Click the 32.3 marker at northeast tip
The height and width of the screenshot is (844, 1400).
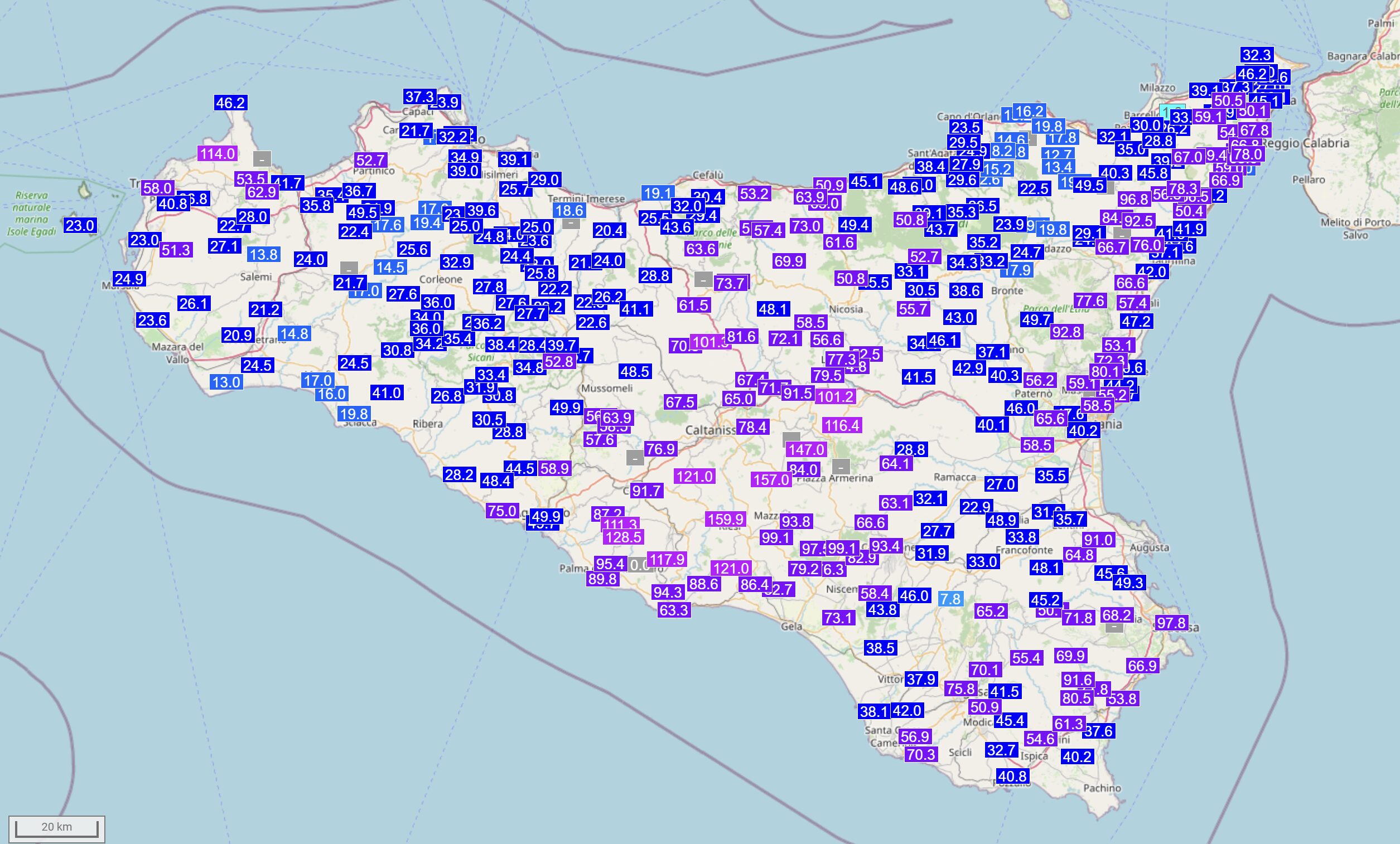[x=1256, y=55]
